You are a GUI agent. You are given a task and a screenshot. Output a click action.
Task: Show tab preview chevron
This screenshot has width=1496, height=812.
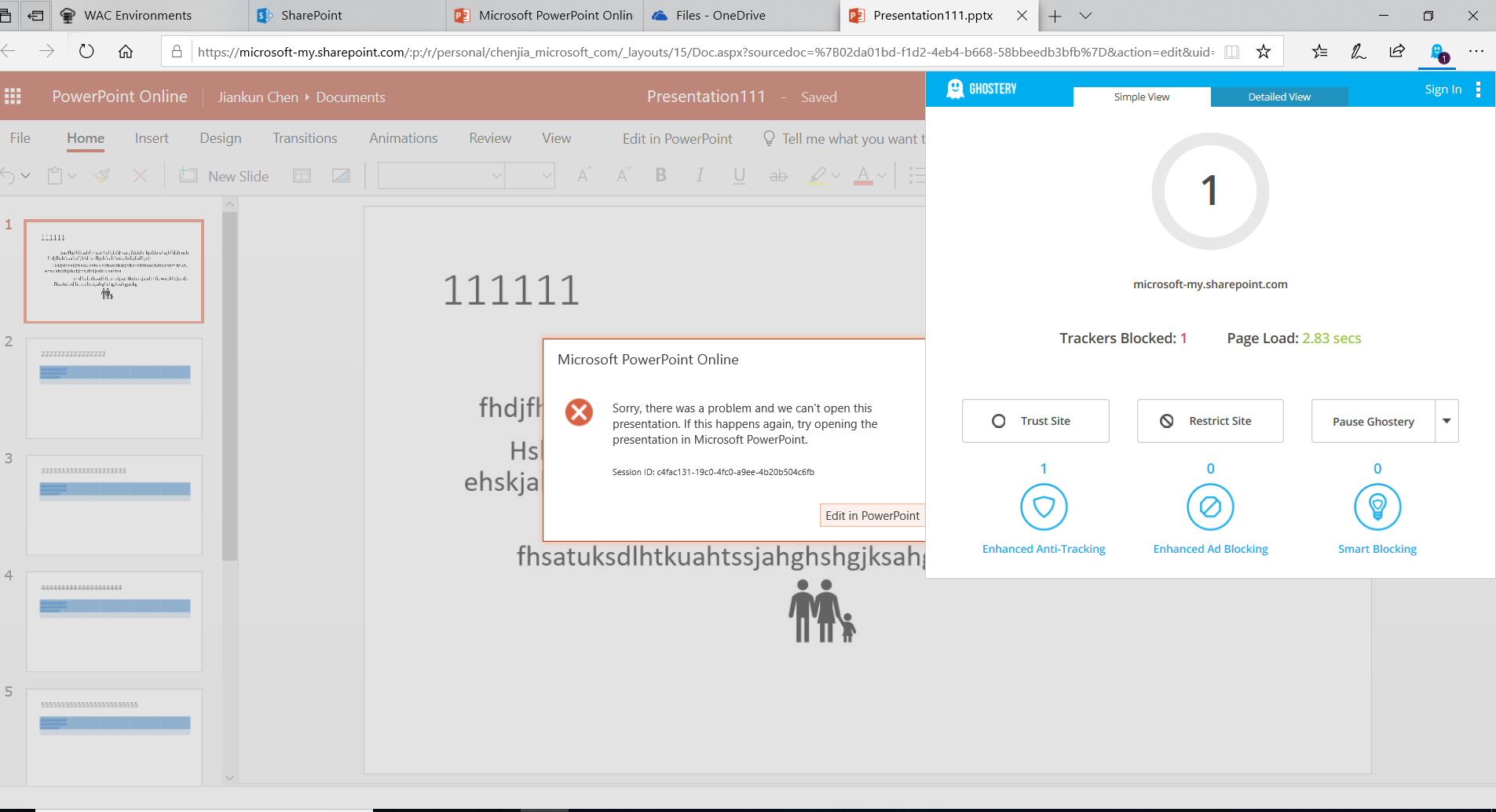point(1085,16)
